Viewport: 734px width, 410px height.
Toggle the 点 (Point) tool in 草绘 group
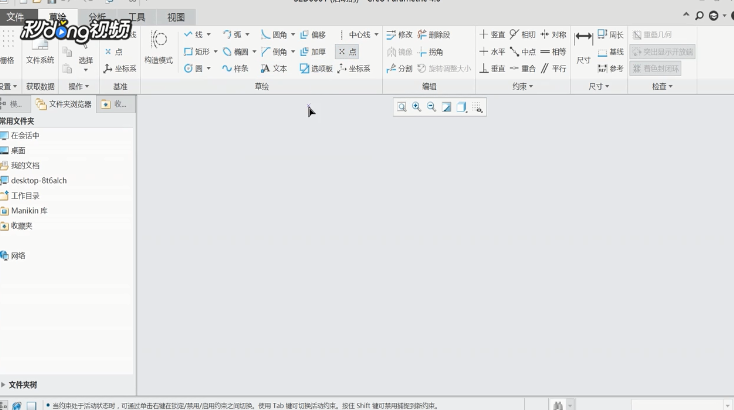pyautogui.click(x=347, y=51)
